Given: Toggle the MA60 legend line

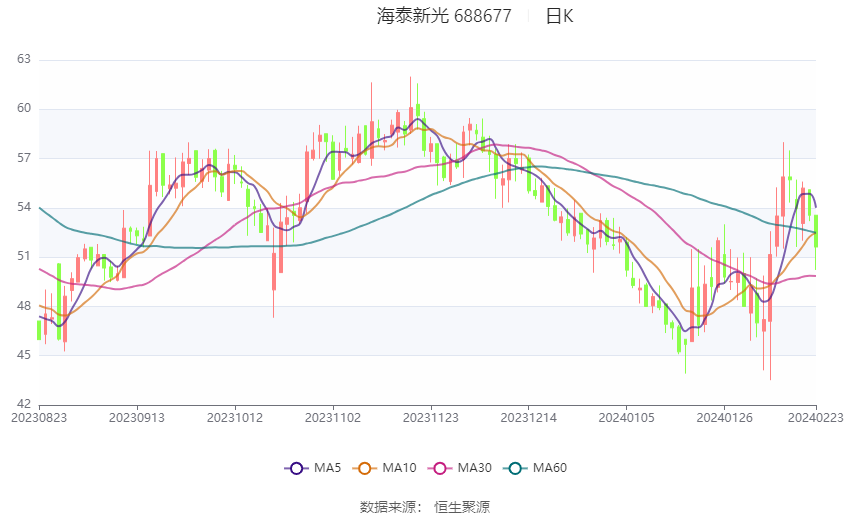Looking at the screenshot, I should (x=535, y=468).
